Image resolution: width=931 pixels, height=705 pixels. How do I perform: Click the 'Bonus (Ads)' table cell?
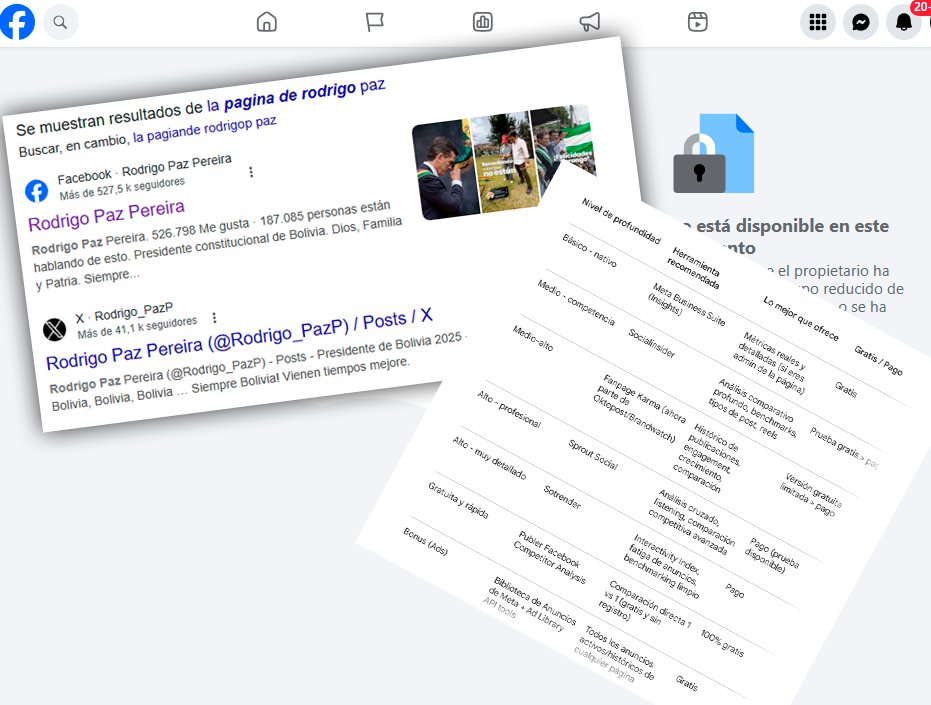[426, 541]
